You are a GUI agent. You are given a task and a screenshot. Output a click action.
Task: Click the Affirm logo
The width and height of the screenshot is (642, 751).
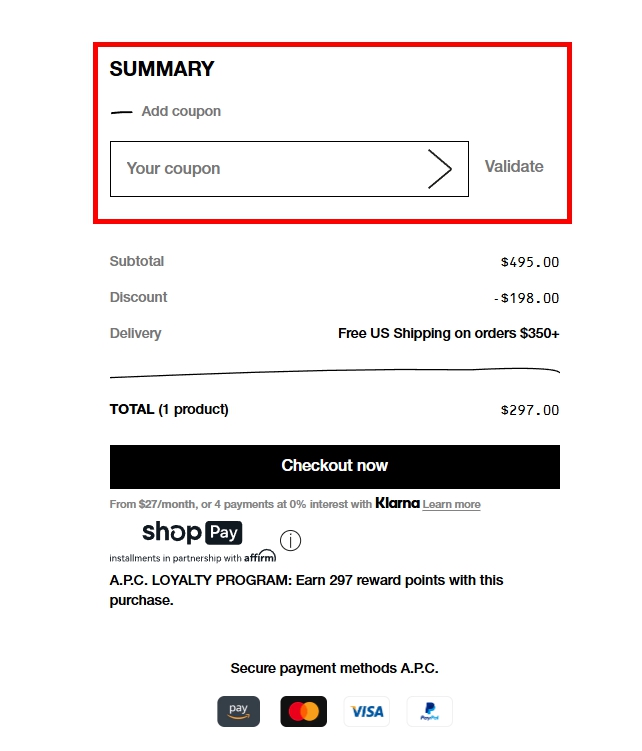[260, 557]
